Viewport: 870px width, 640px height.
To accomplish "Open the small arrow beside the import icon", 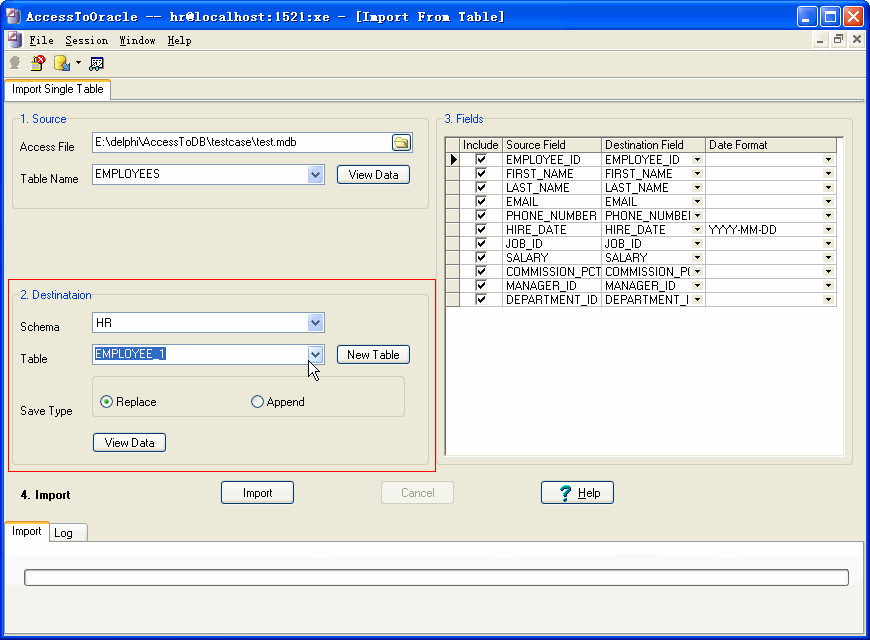I will [78, 63].
